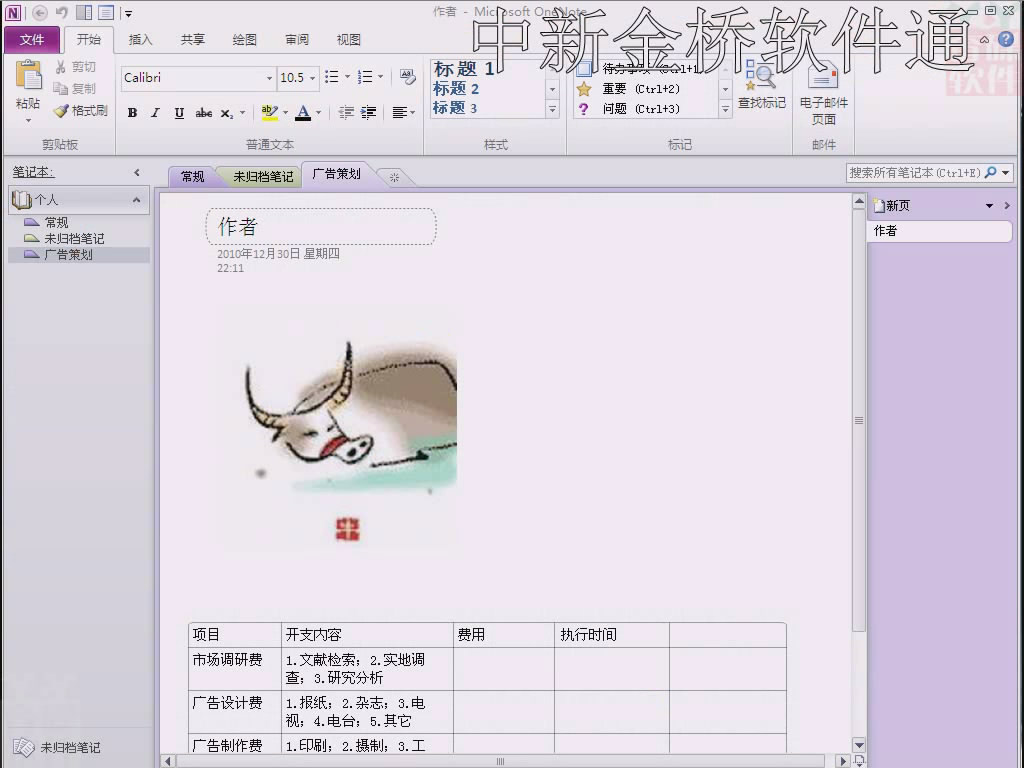Open the font color dropdown arrow
This screenshot has width=1024, height=768.
tap(319, 113)
